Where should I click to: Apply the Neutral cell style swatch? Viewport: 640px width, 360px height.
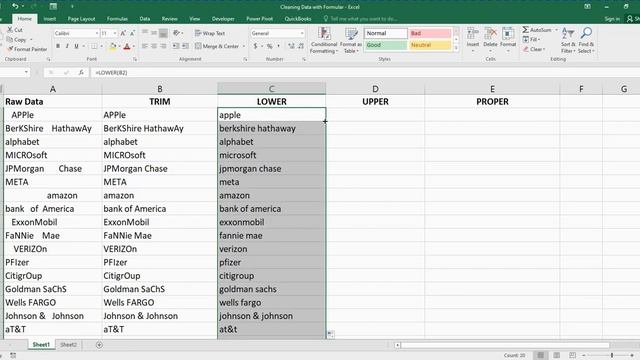(431, 45)
